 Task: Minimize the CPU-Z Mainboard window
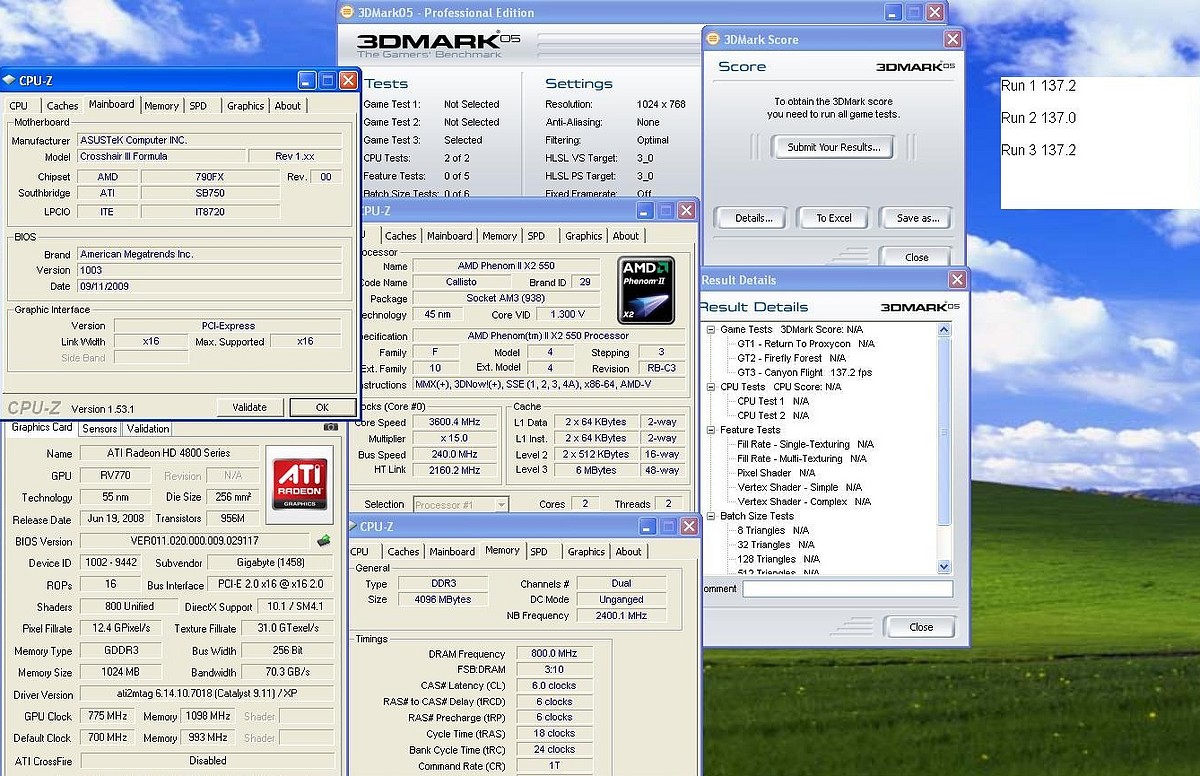[308, 80]
